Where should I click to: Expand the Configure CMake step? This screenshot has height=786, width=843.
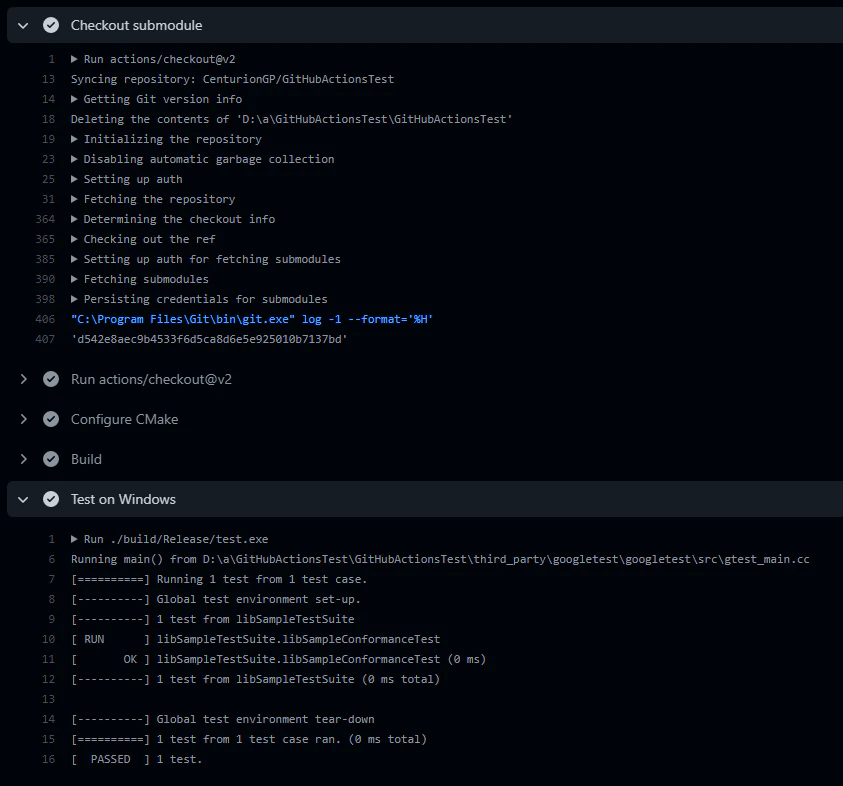point(23,419)
